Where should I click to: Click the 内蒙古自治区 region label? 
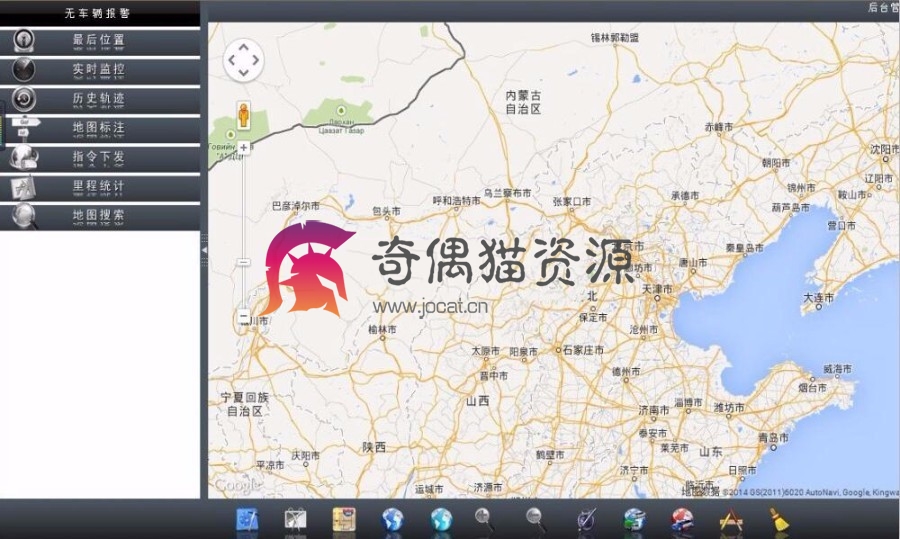click(523, 102)
